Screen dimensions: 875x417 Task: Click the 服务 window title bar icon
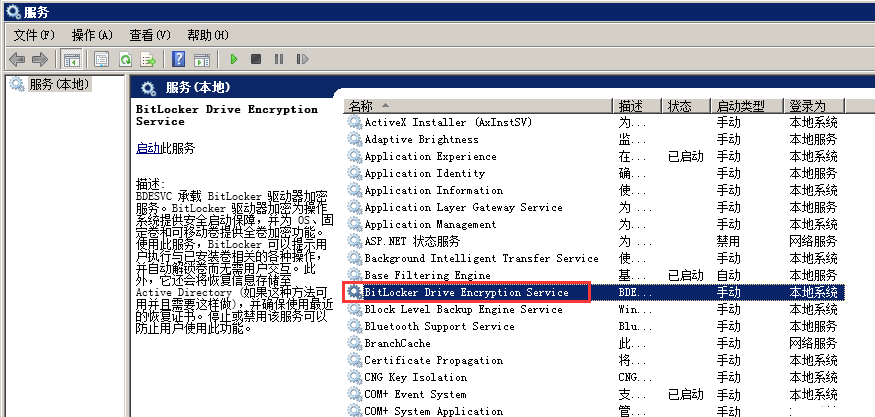[x=13, y=12]
